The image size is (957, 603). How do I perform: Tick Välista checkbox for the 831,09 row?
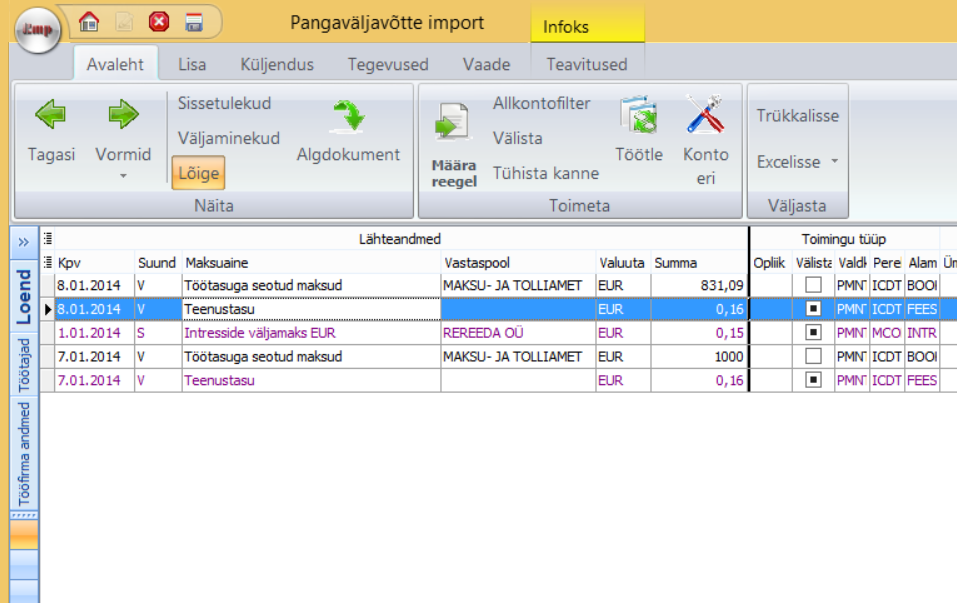[x=814, y=286]
